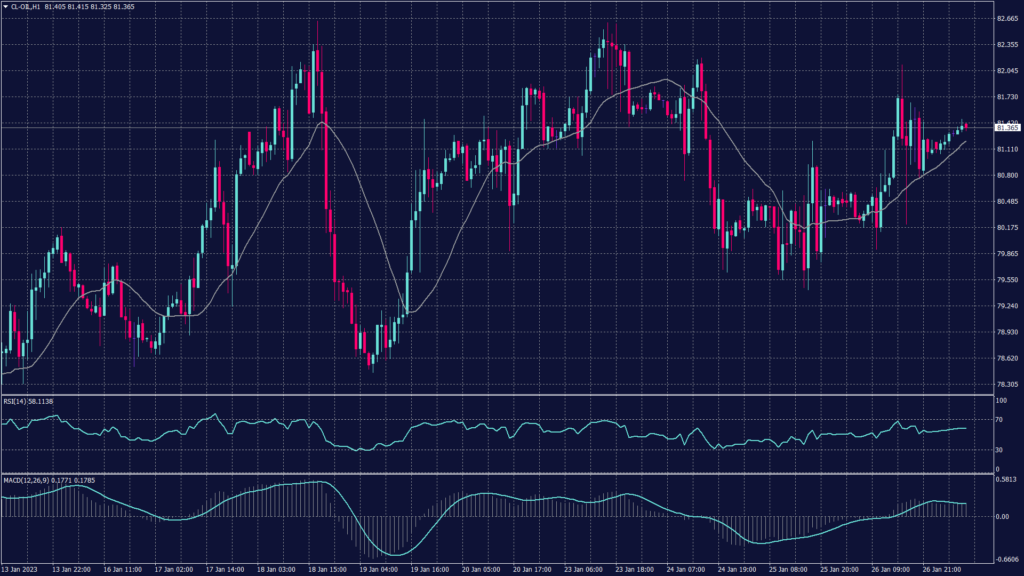Click the 80.485 price axis label
This screenshot has height=576, width=1024.
1006,201
